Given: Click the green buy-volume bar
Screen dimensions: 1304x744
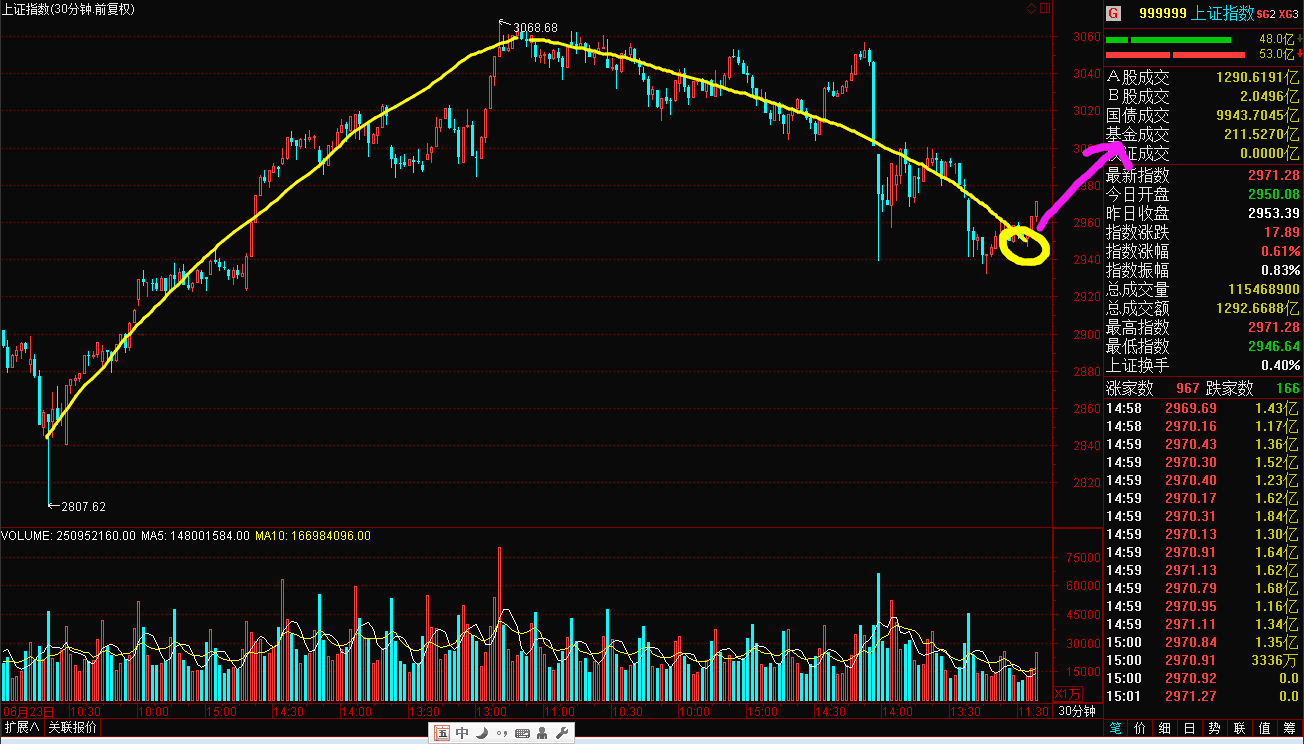Looking at the screenshot, I should coord(1168,40).
